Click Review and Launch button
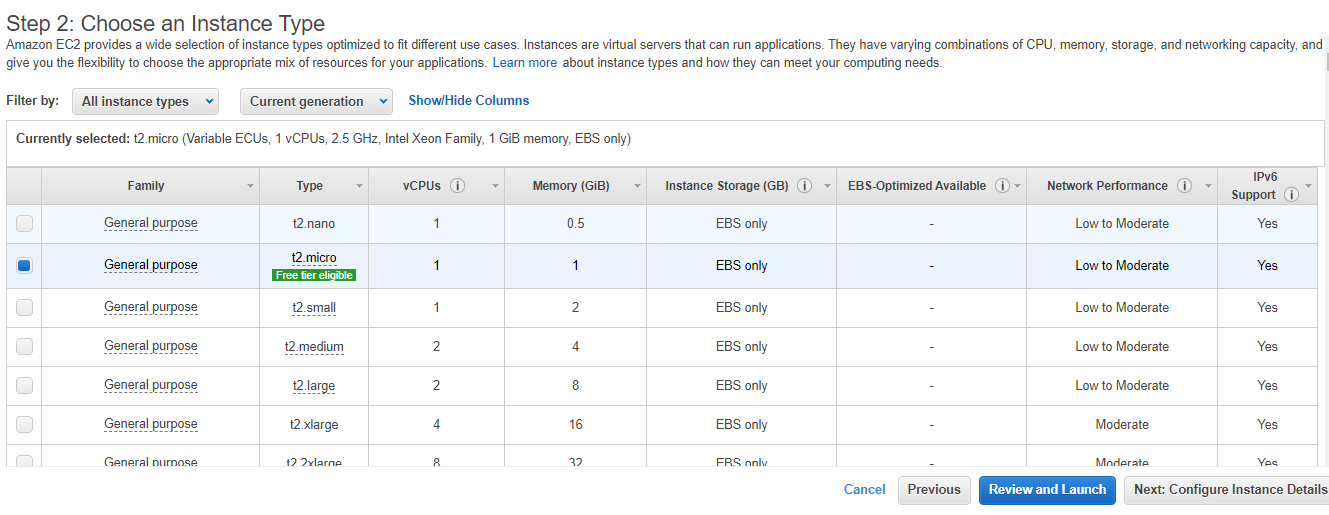This screenshot has width=1329, height=515. [x=1047, y=489]
